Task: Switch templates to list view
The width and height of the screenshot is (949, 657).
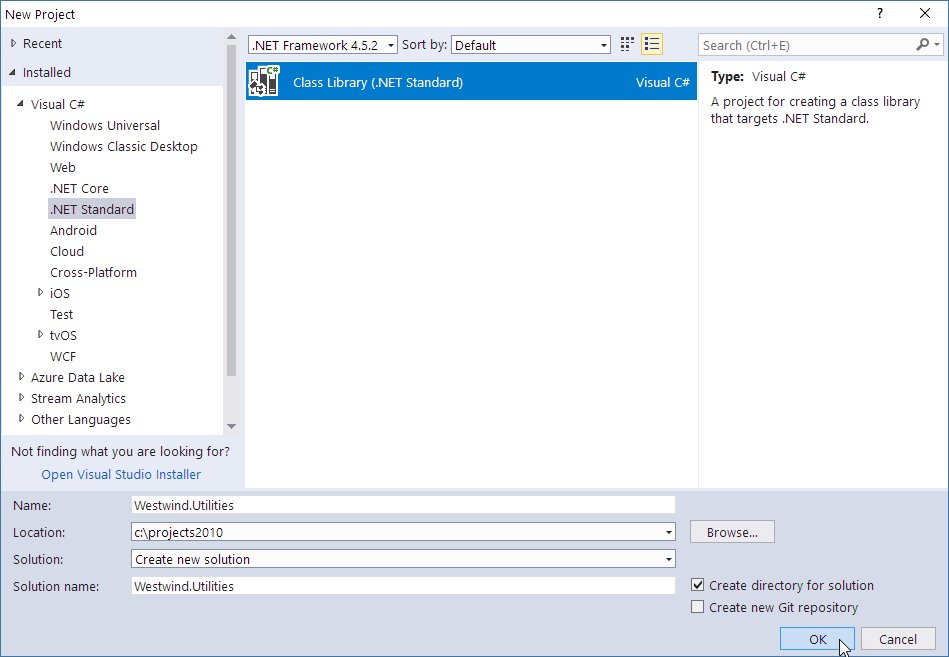Action: (652, 44)
